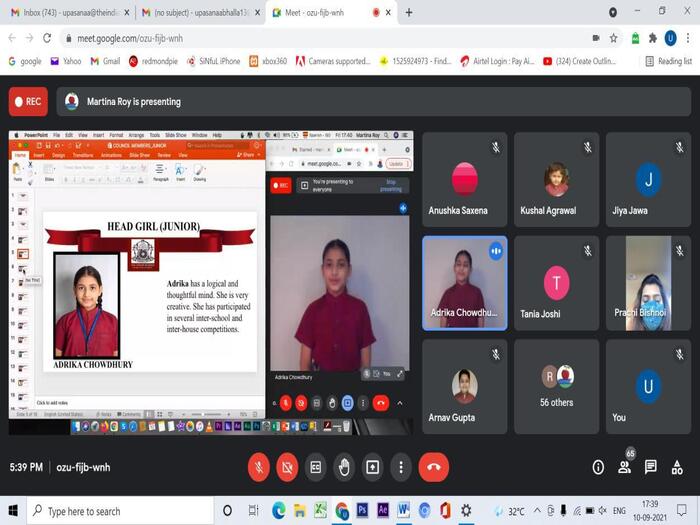This screenshot has width=700, height=525.
Task: Select the Kushal Agrawal tile
Action: [x=556, y=179]
